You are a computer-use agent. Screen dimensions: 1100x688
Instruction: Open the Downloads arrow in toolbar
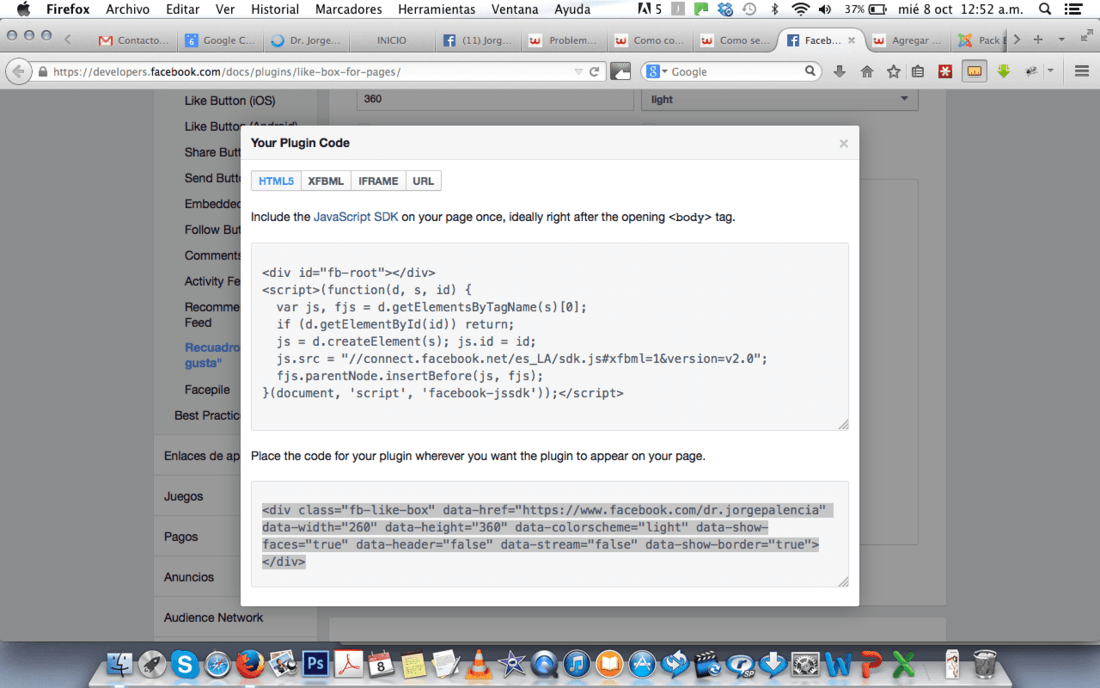[x=839, y=72]
